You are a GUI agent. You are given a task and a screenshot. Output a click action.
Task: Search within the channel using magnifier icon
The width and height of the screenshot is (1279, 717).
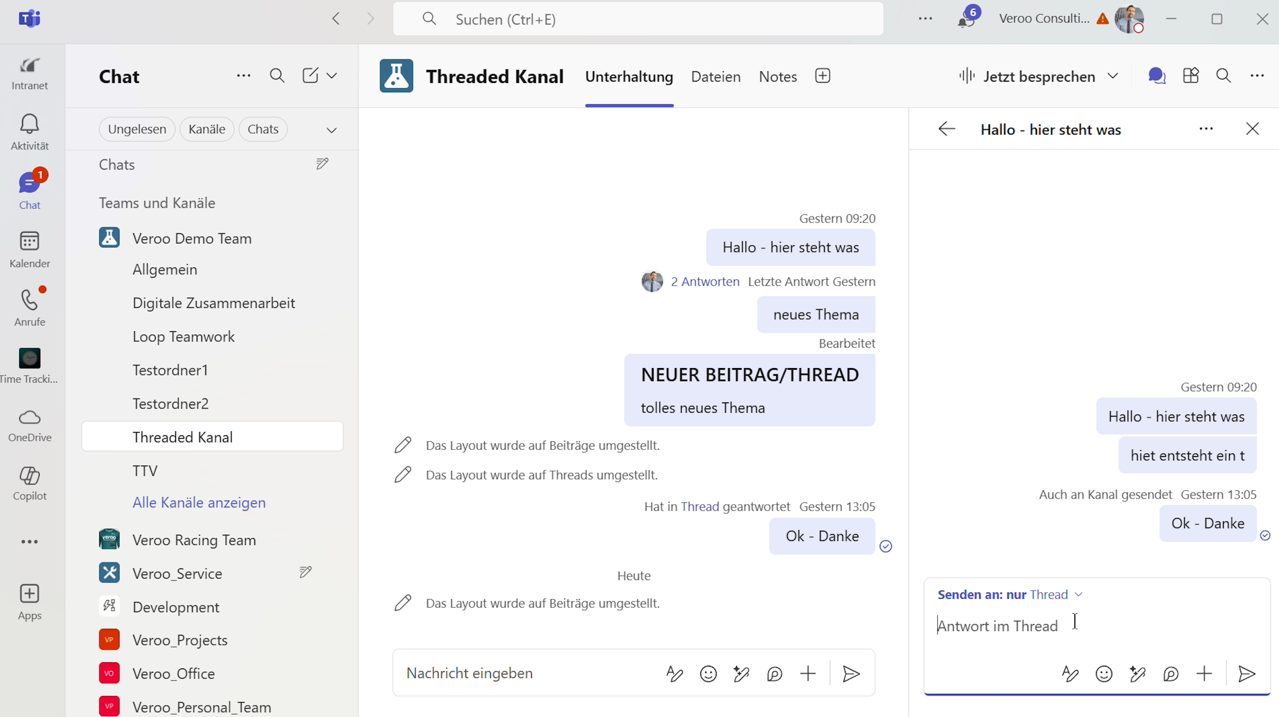coord(1223,76)
